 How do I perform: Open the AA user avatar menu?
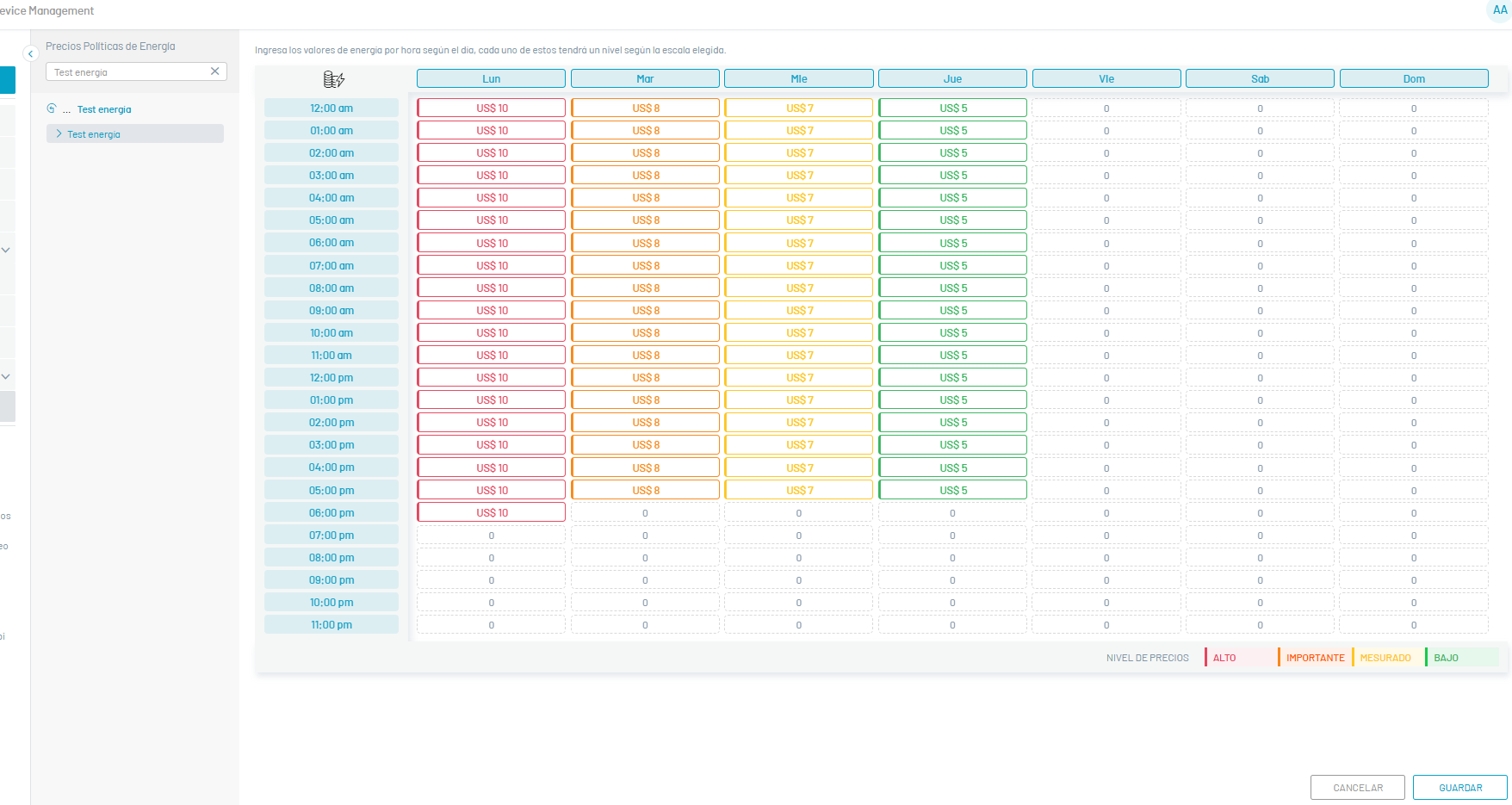1500,10
